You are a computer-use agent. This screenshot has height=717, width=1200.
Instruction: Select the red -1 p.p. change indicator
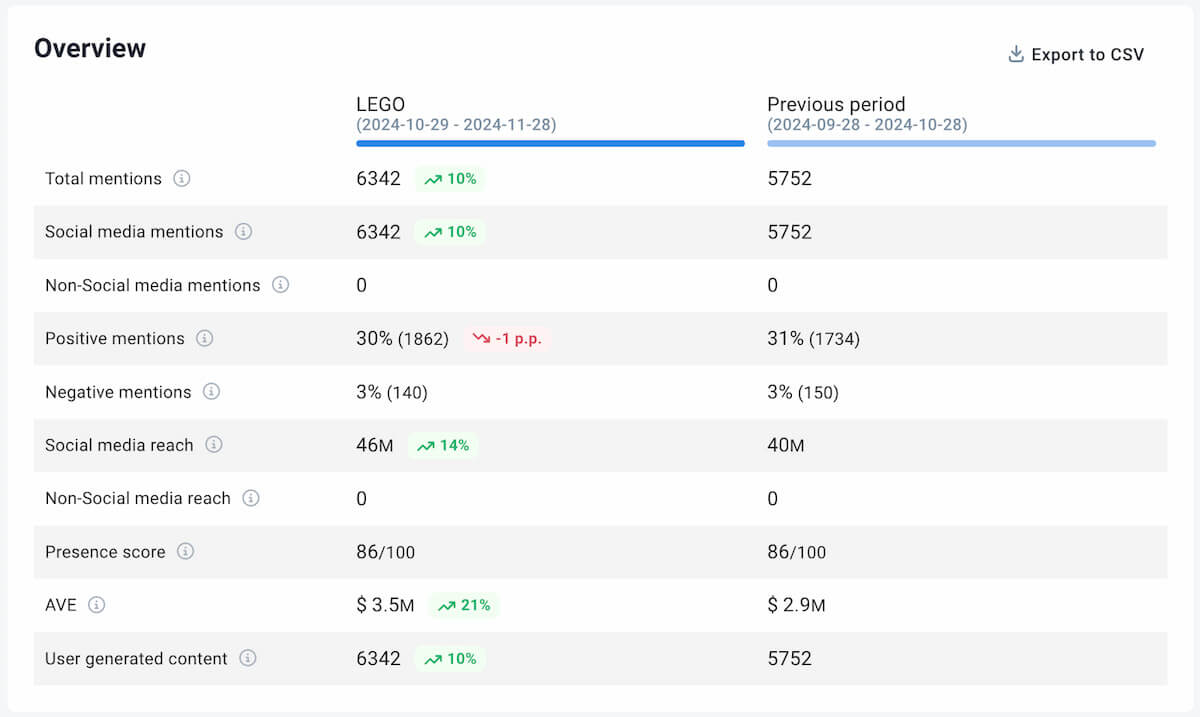pyautogui.click(x=508, y=338)
